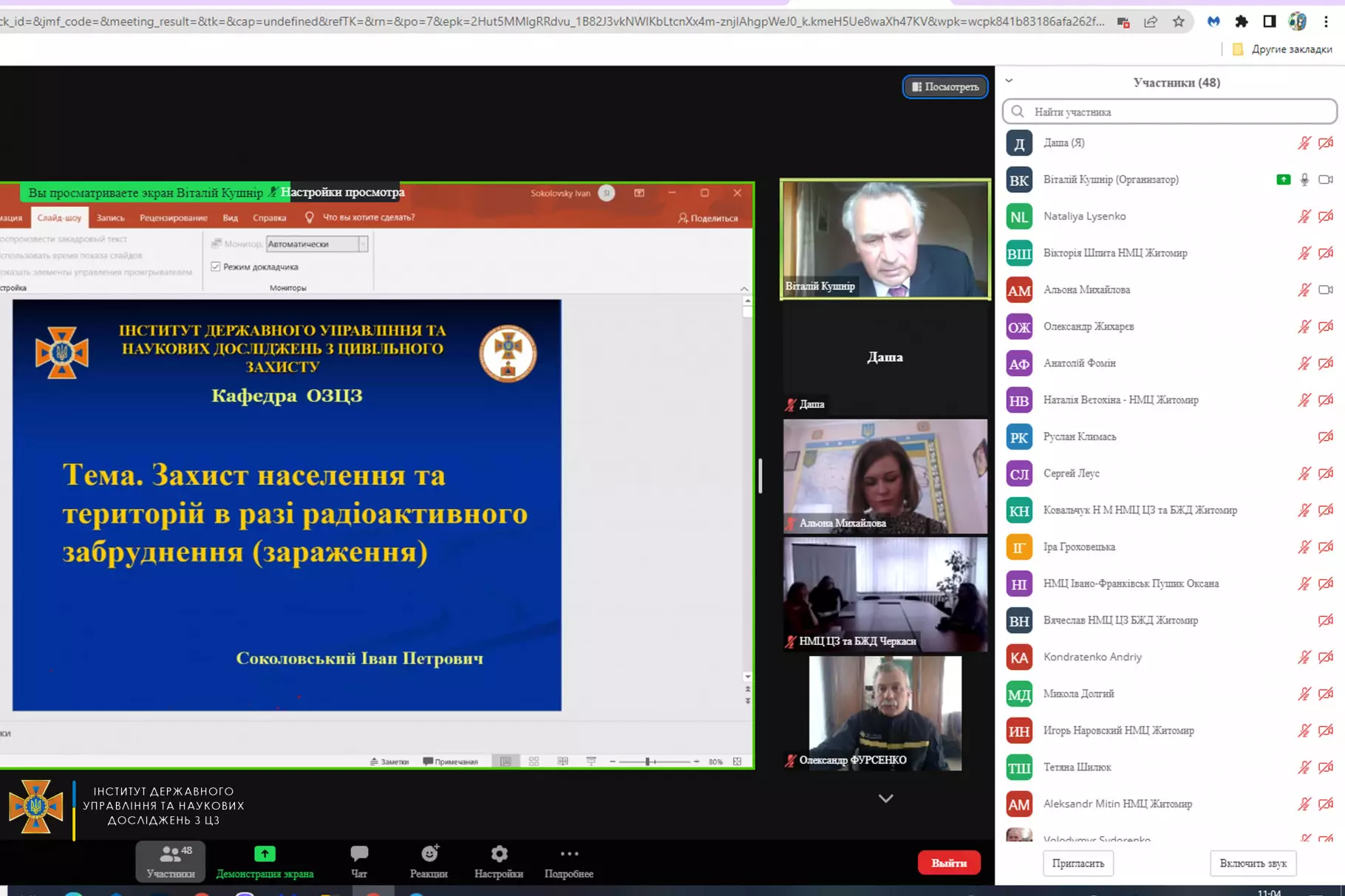
Task: Click zoom in plus in PowerPoint
Action: (697, 762)
